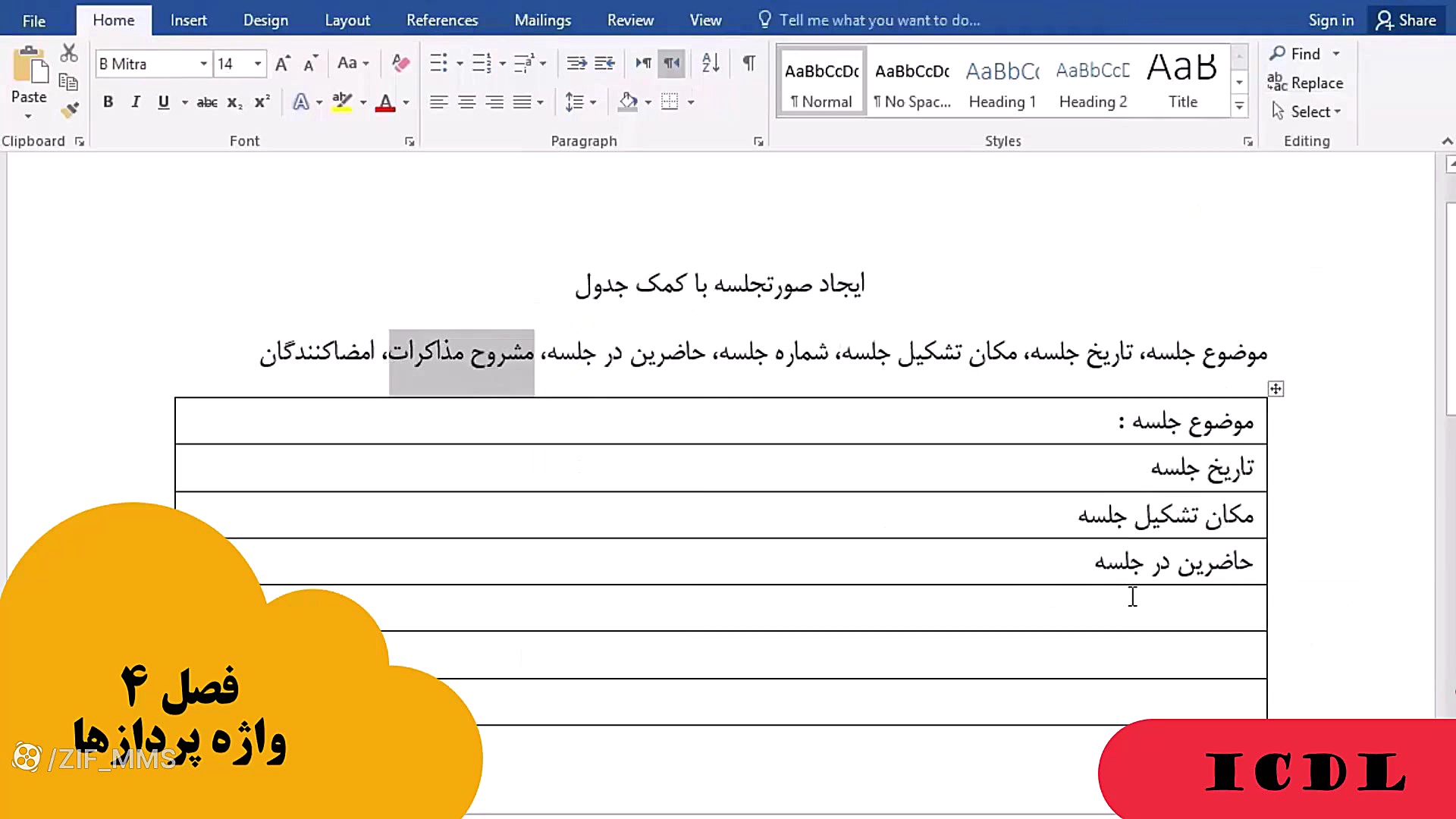
Task: Apply superscript formatting
Action: pos(262,102)
